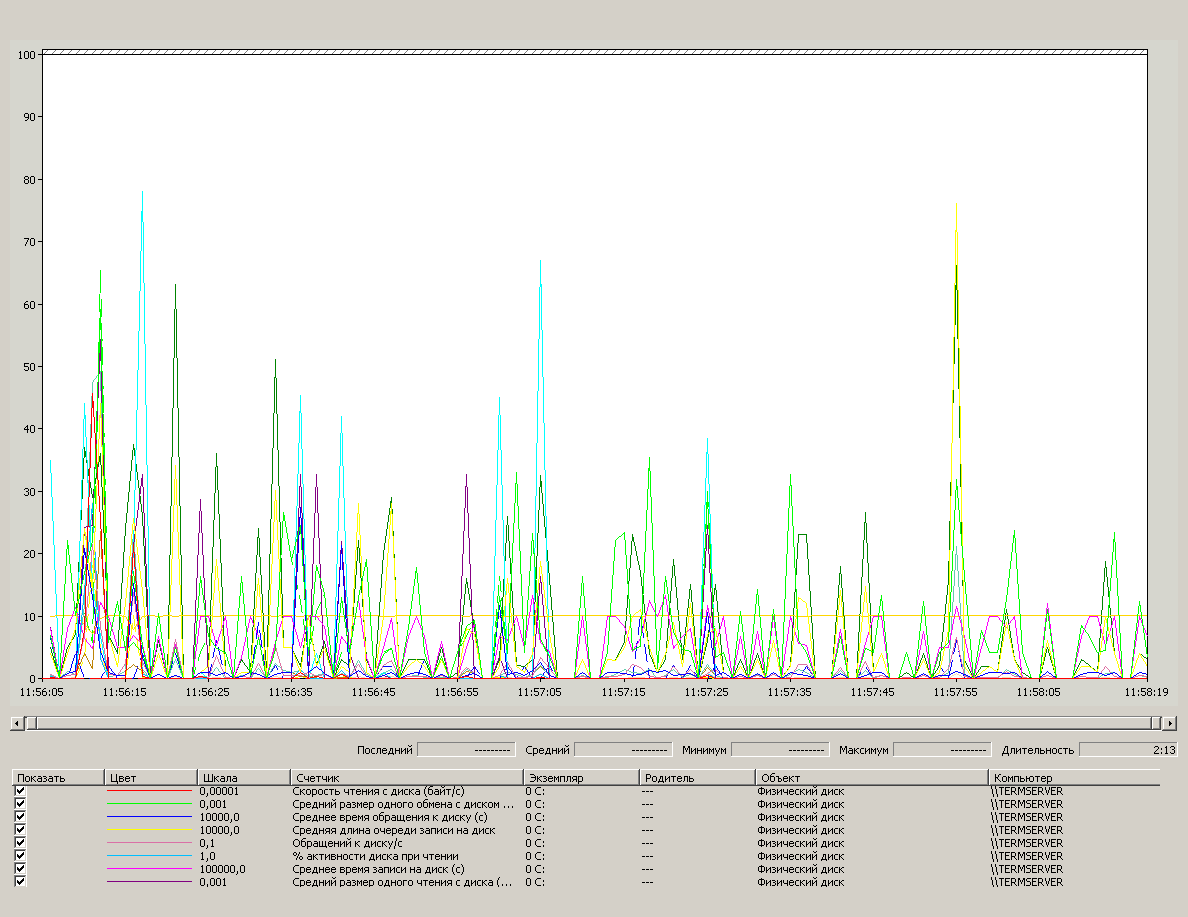Uncheck "% активности диска при чтении" checkbox
Viewport: 1188px width, 917px height.
click(20, 856)
